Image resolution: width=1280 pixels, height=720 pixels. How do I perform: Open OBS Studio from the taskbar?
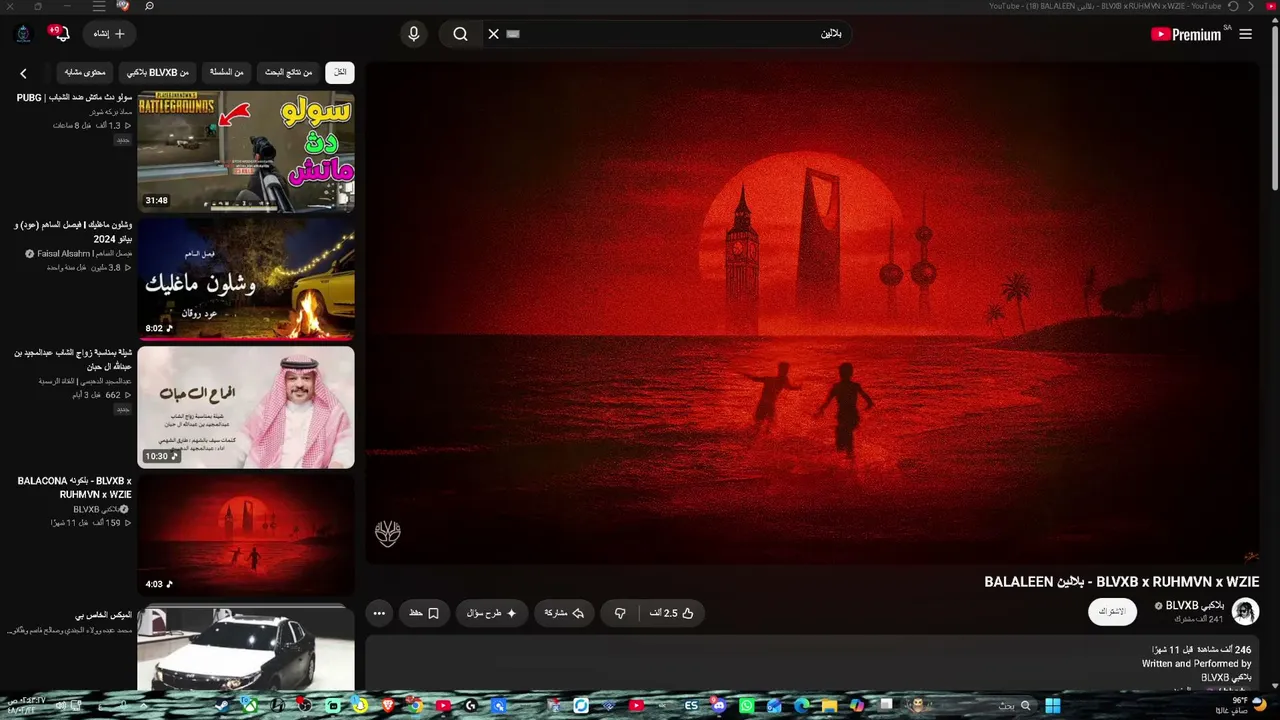305,706
